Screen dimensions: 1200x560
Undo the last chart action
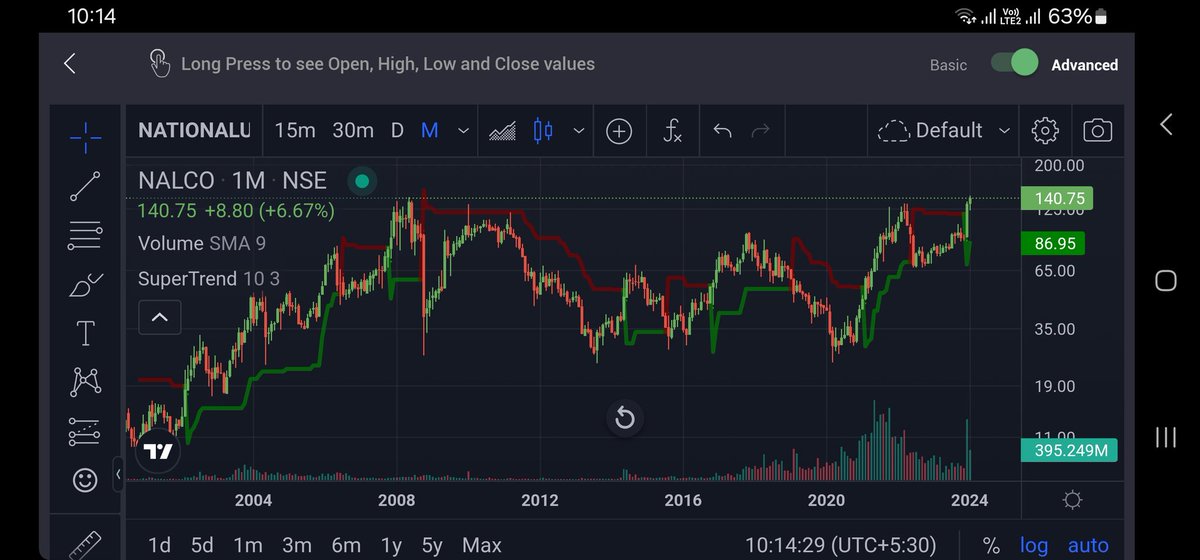723,131
